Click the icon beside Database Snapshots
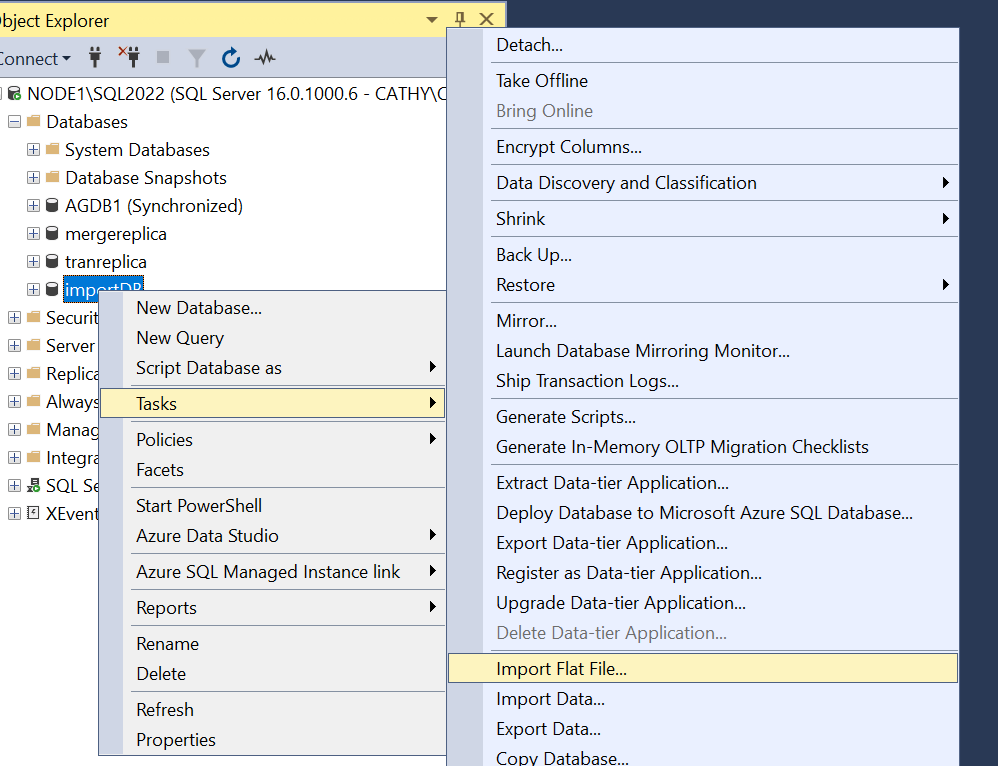The width and height of the screenshot is (998, 766). click(x=51, y=177)
